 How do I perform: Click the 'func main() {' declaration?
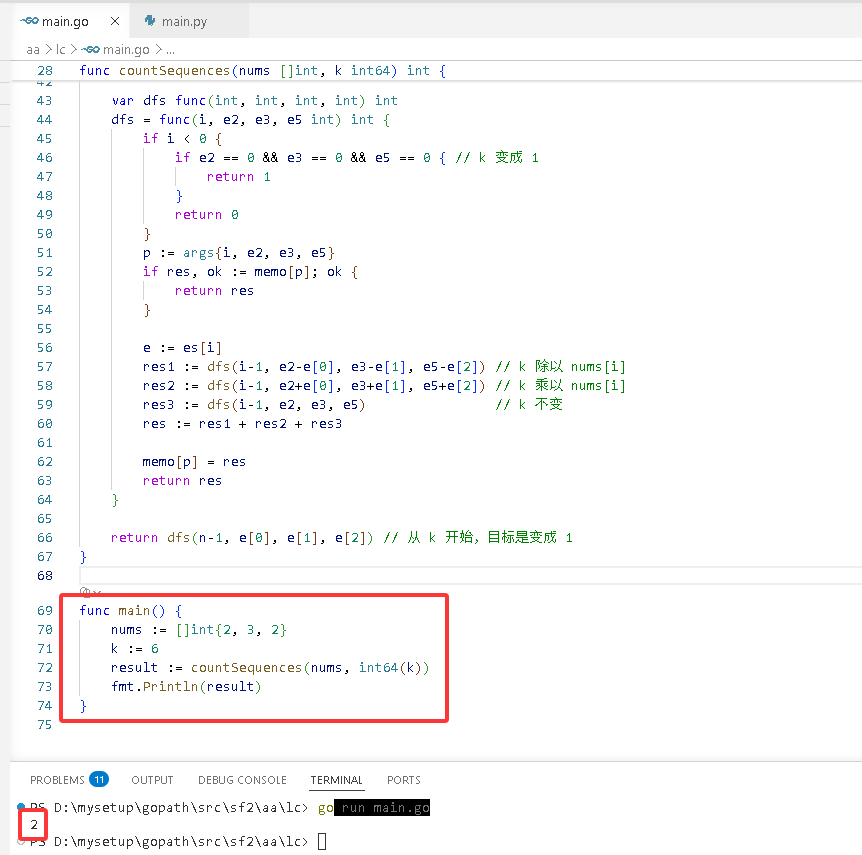coord(130,611)
